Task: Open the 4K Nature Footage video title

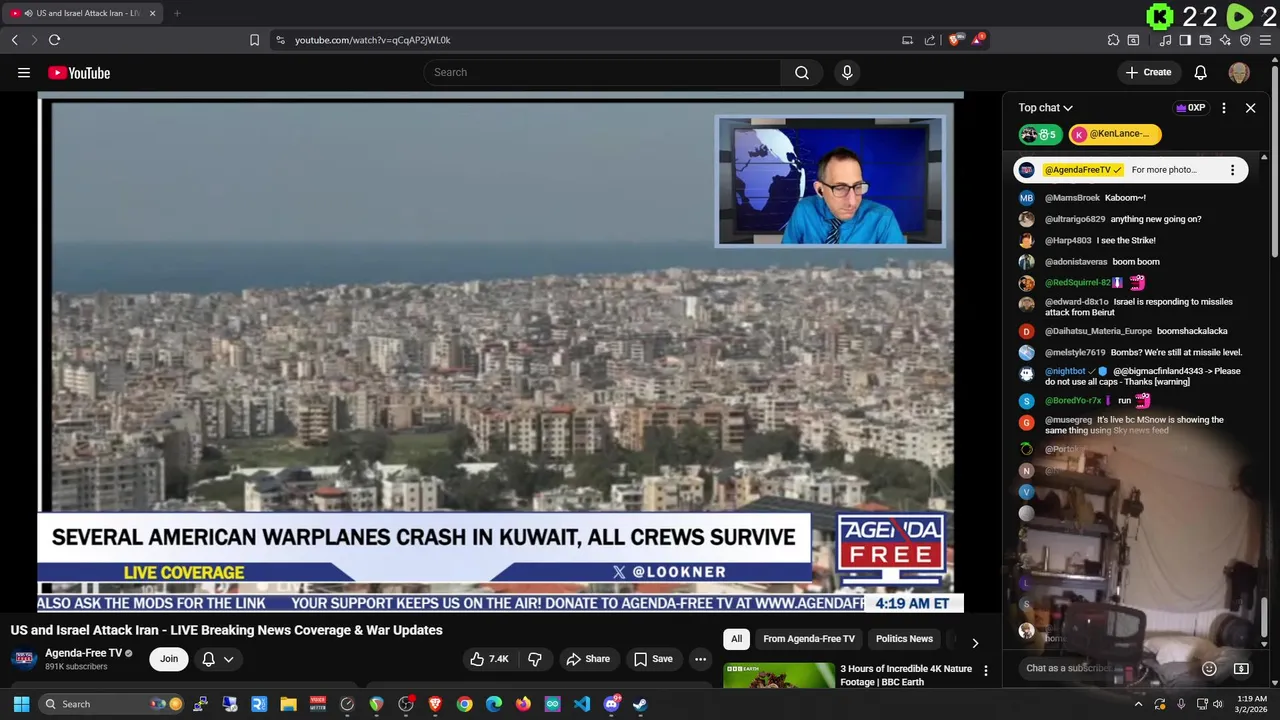Action: [x=906, y=675]
